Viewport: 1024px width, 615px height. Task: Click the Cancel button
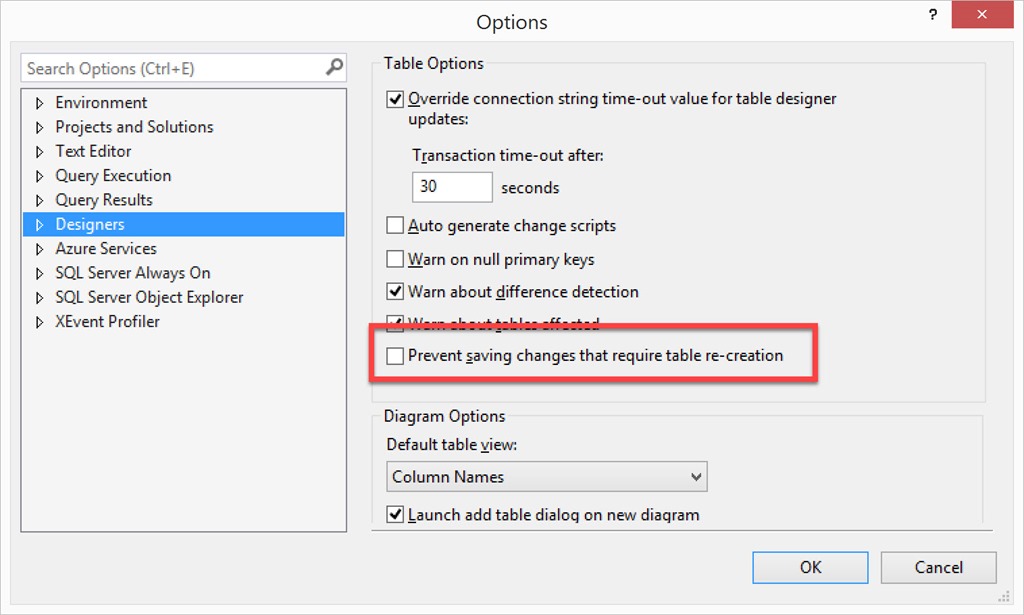pyautogui.click(x=937, y=567)
